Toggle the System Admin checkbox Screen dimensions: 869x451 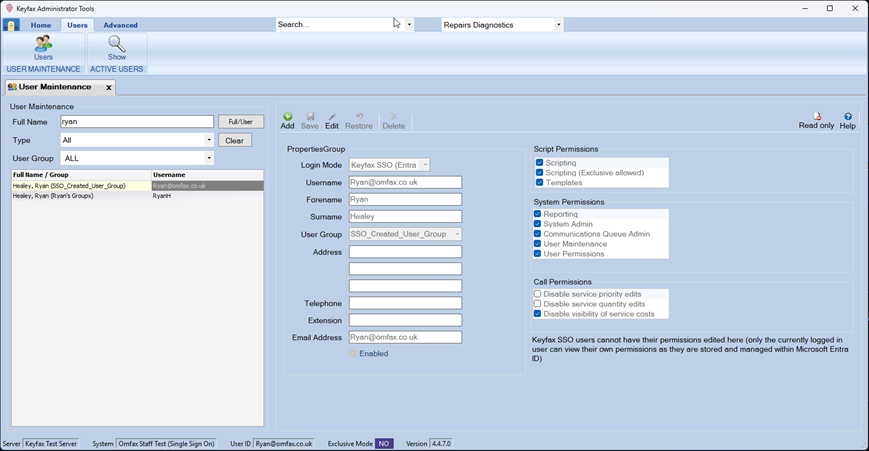[538, 224]
